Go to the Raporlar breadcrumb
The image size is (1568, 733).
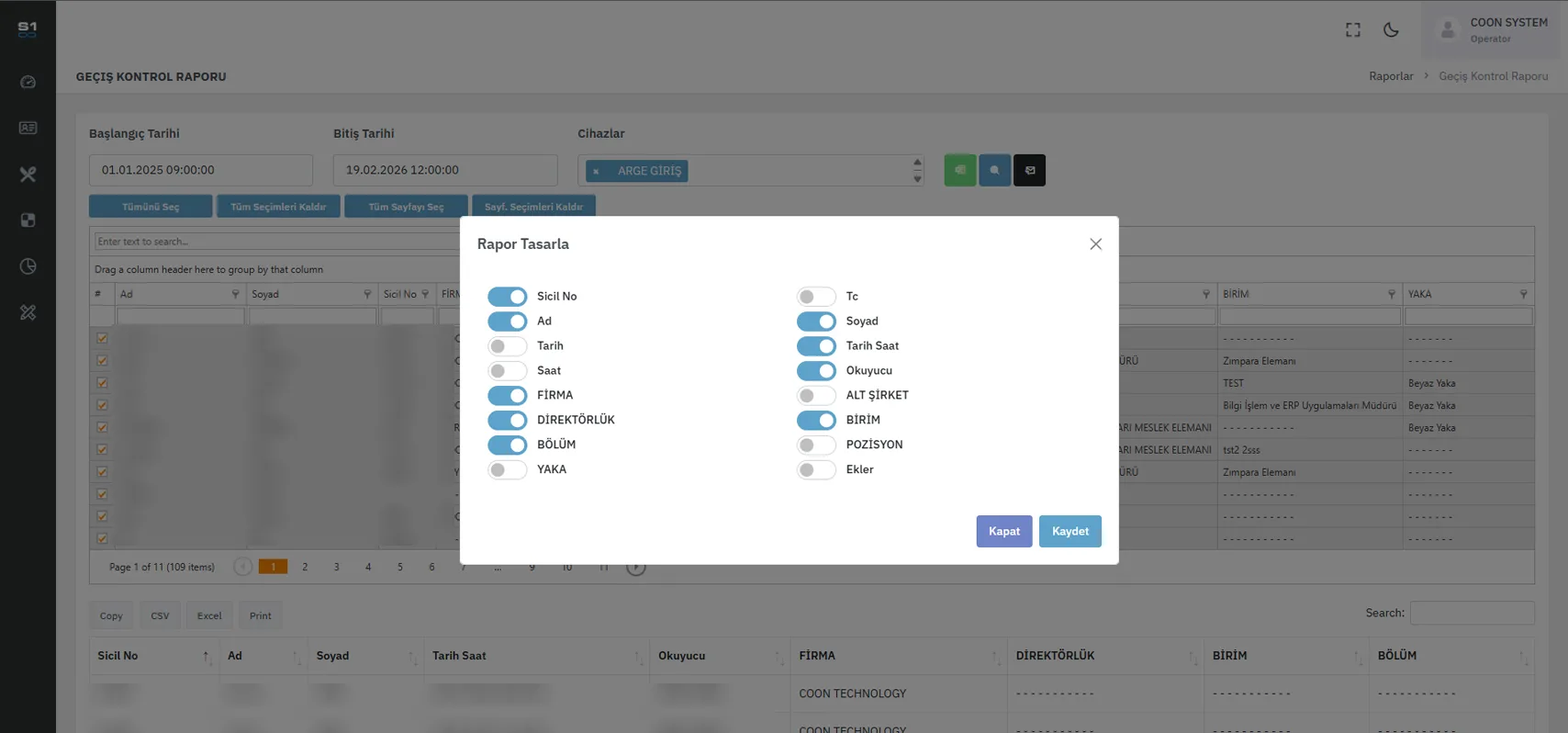click(x=1390, y=76)
